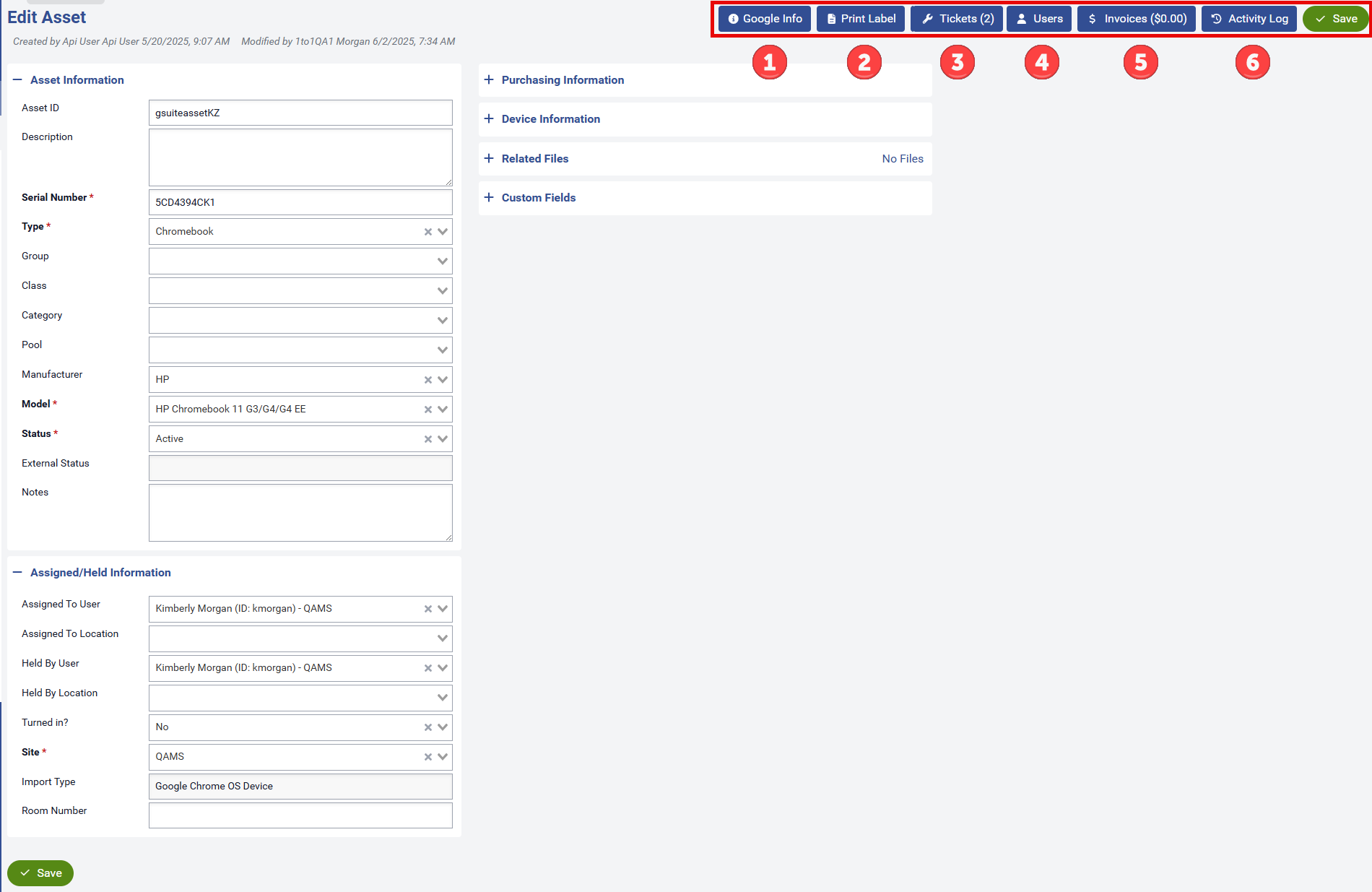Viewport: 1372px width, 892px height.
Task: Open the Turned in? dropdown arrow
Action: click(443, 727)
